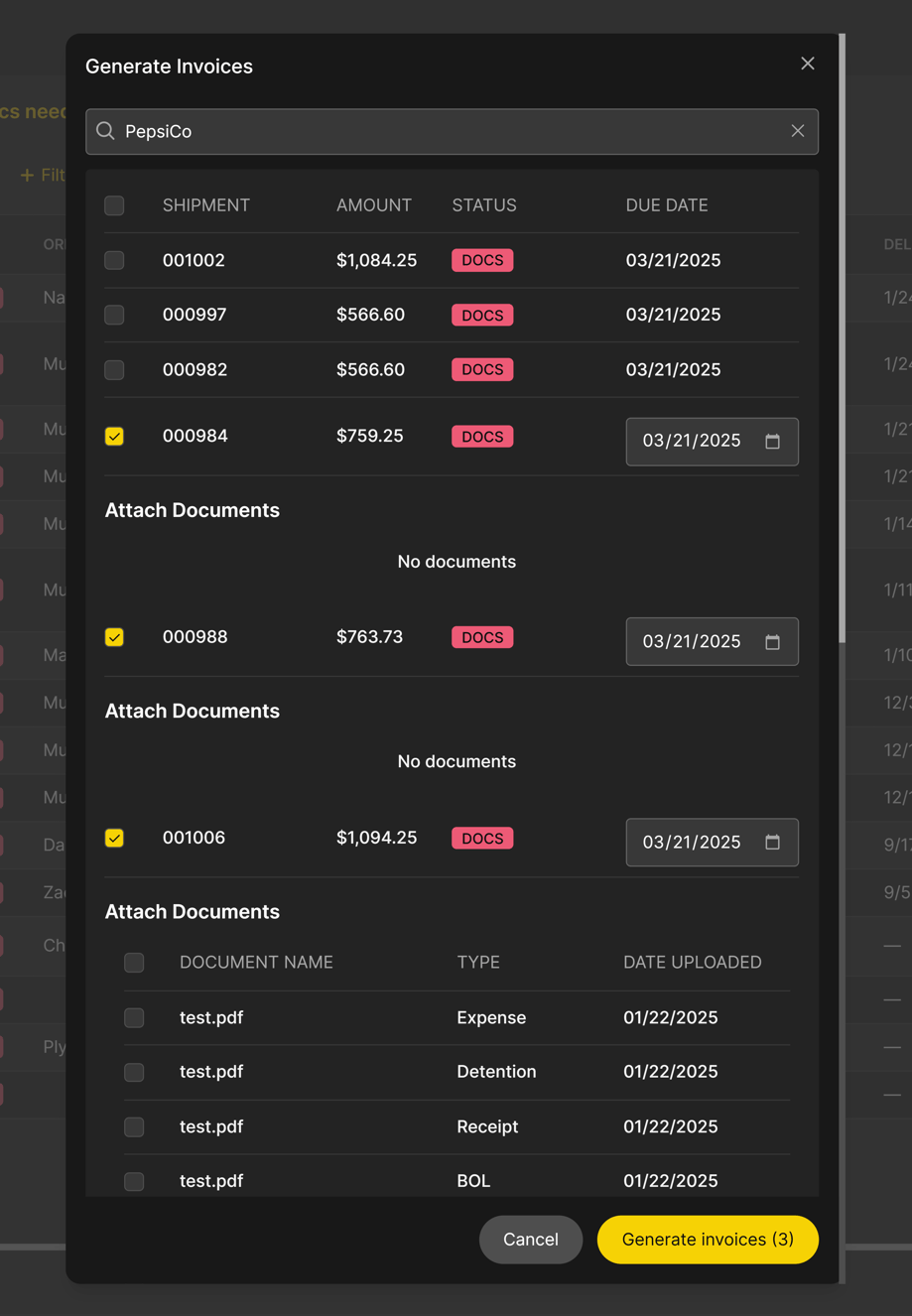Viewport: 912px width, 1316px height.
Task: Click the Generate invoices button
Action: (x=707, y=1239)
